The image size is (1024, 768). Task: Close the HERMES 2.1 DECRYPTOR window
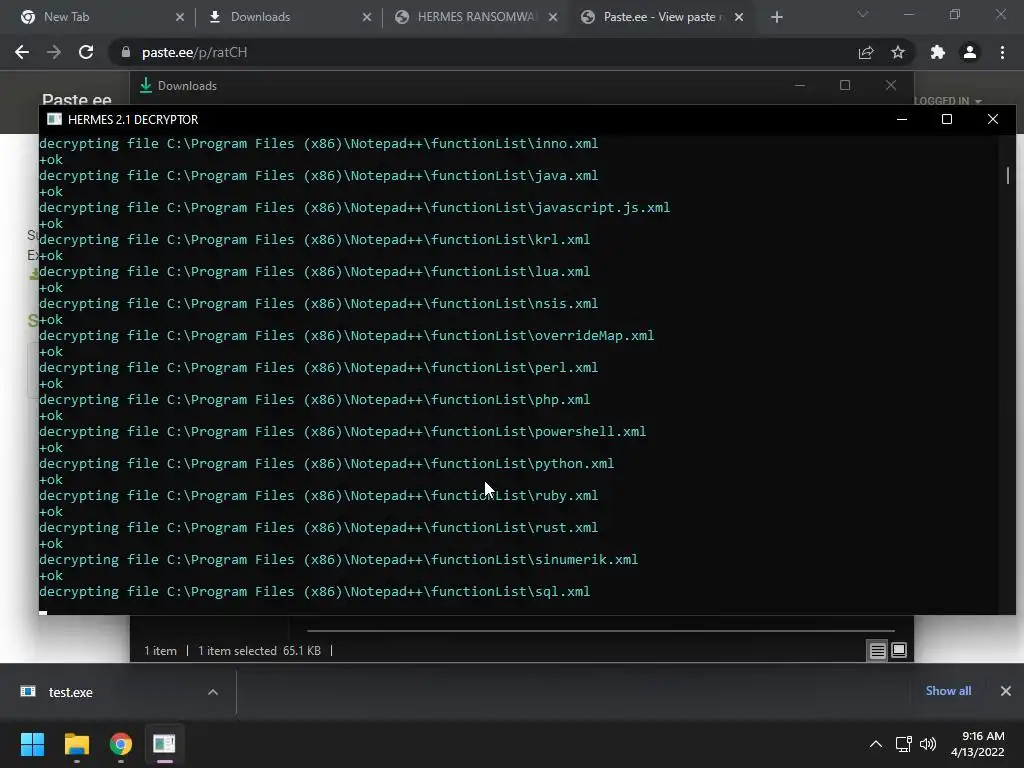993,119
